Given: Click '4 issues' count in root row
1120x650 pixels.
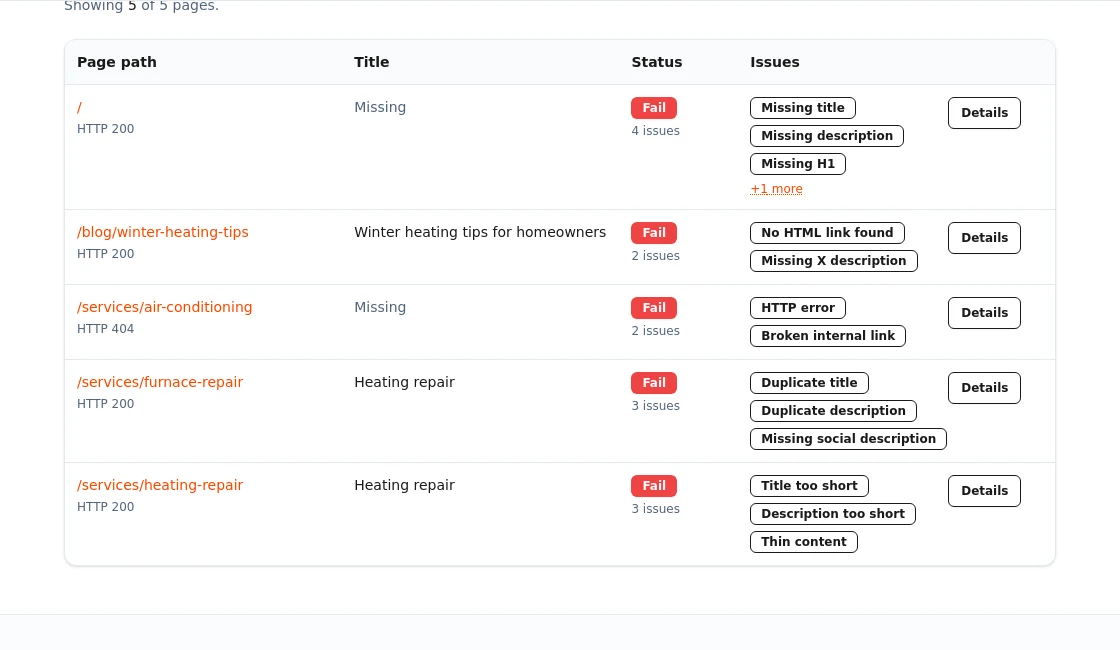Looking at the screenshot, I should click(x=655, y=131).
